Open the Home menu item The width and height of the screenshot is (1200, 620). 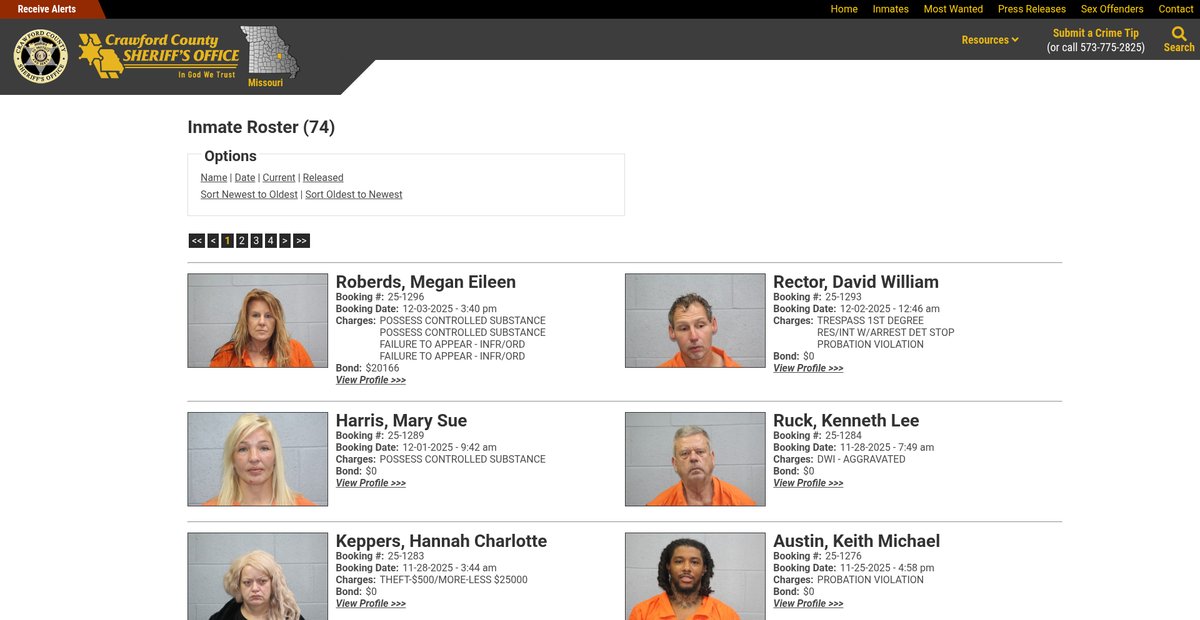point(844,9)
